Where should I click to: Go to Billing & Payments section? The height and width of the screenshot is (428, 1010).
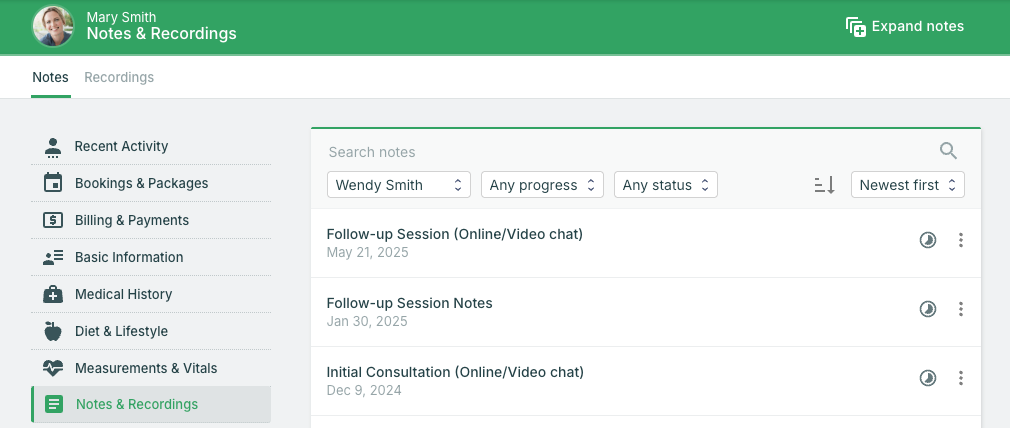[x=131, y=220]
